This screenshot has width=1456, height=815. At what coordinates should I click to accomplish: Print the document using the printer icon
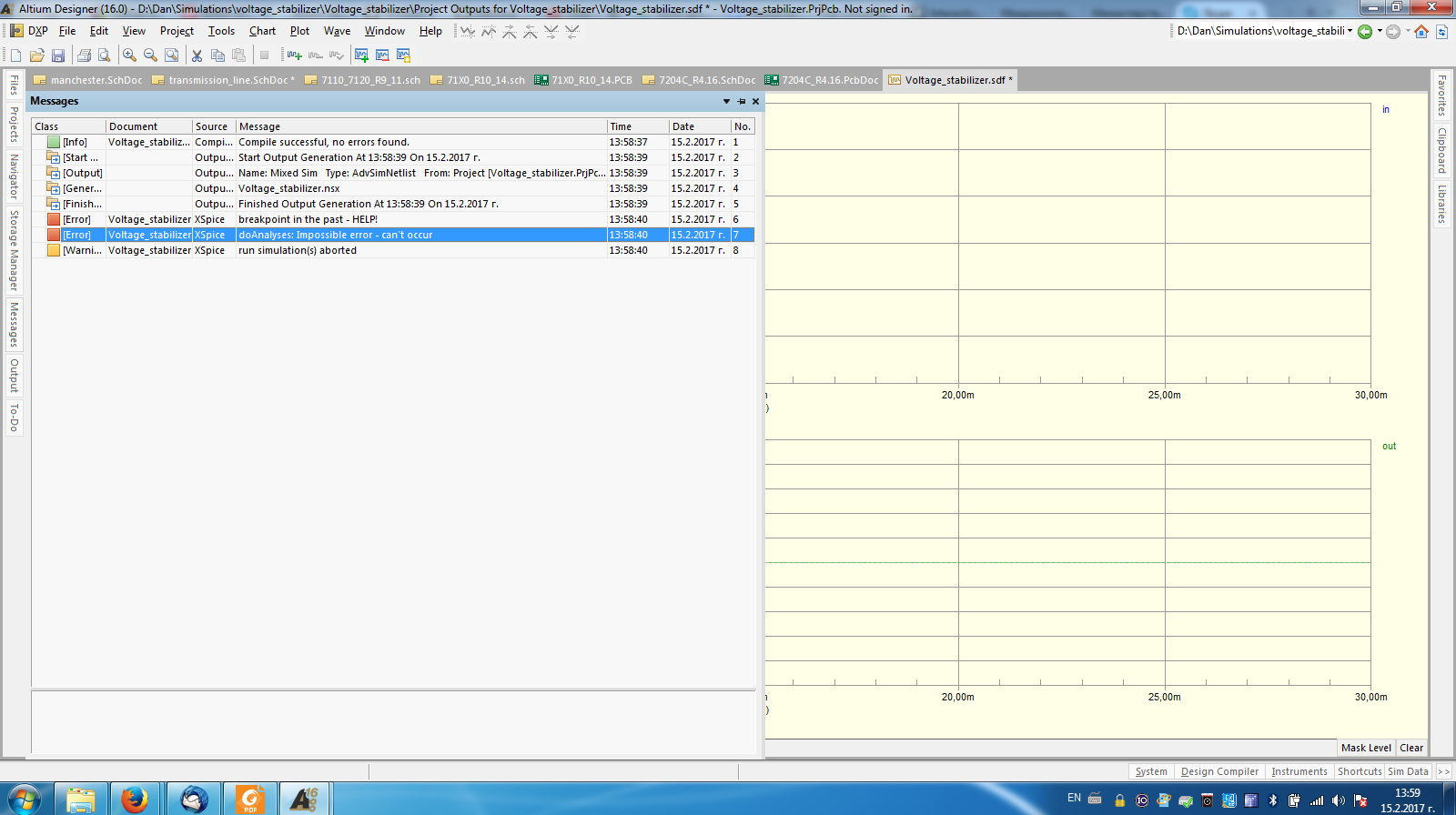click(x=84, y=55)
